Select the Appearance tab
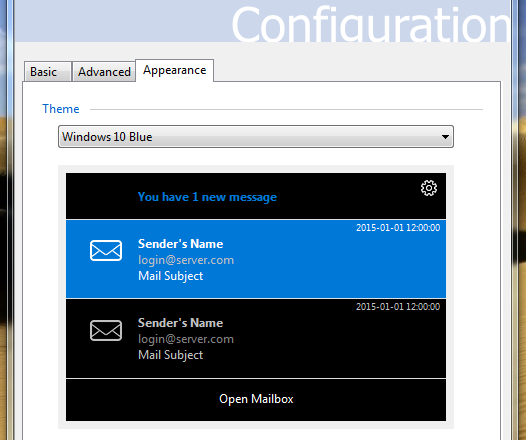This screenshot has width=526, height=440. [174, 70]
